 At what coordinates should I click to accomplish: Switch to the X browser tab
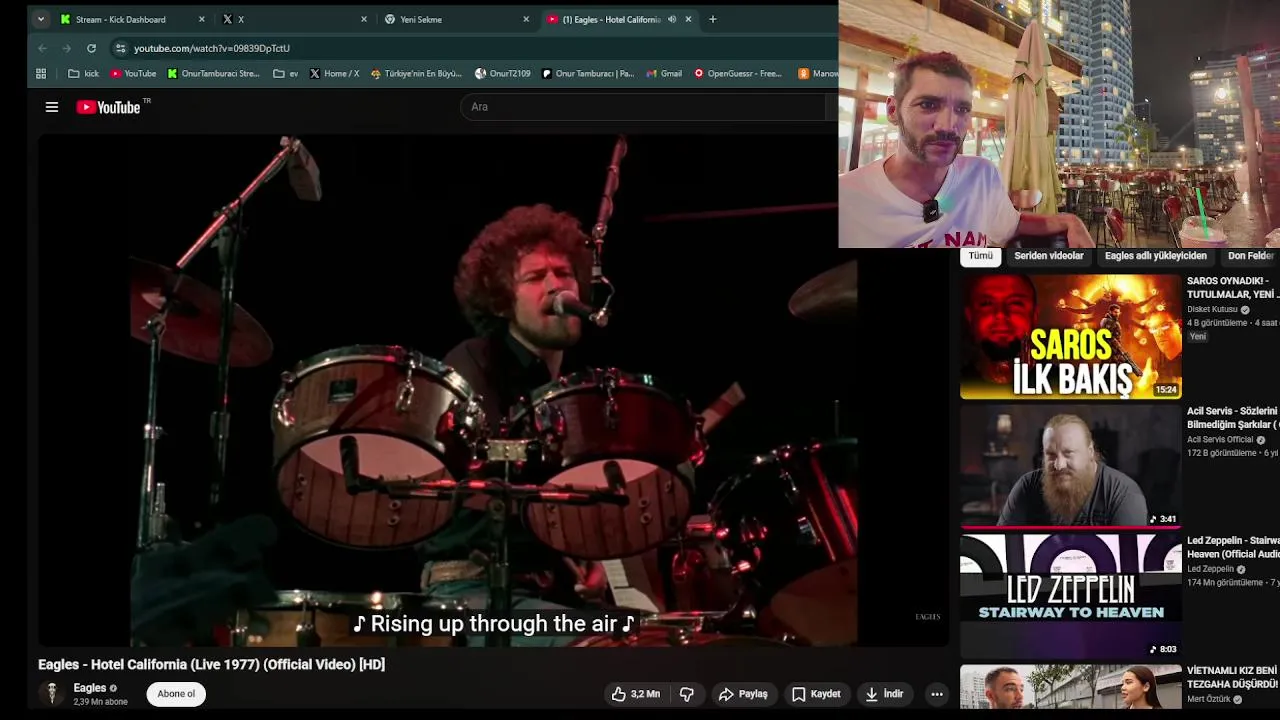point(240,19)
